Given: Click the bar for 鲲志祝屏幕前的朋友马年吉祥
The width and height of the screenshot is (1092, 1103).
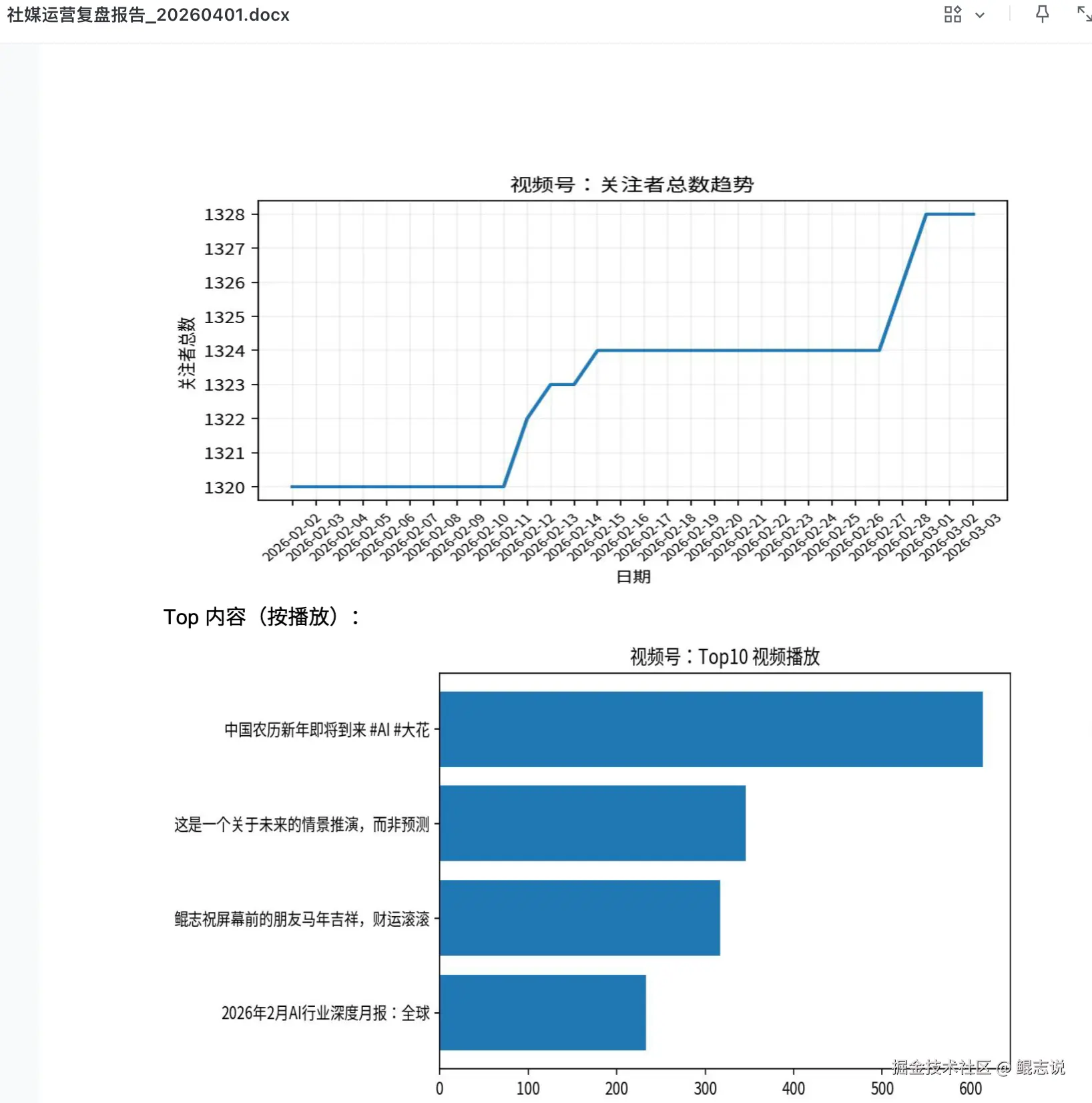Looking at the screenshot, I should 580,918.
